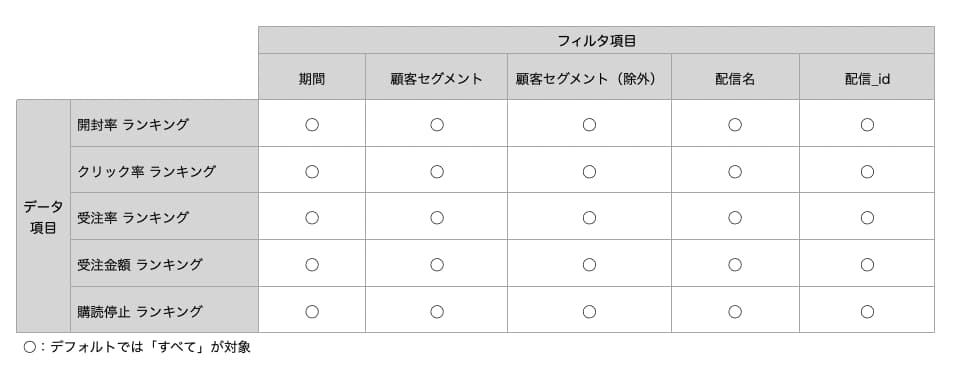Click the circle for 開封率 ランキング under 配信_id
958x378 pixels.
coord(867,125)
